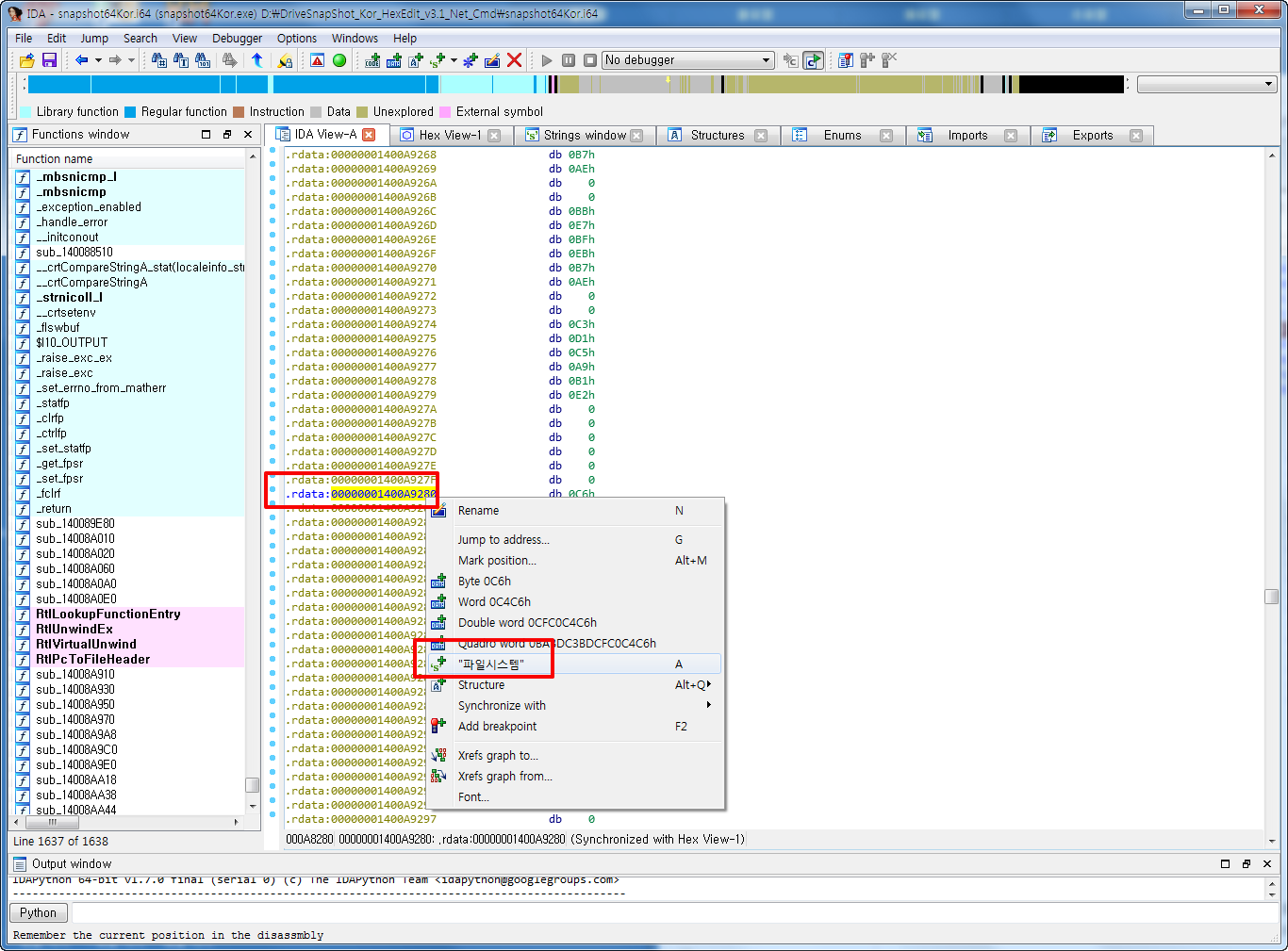Close the Strings window tab

coord(636,136)
